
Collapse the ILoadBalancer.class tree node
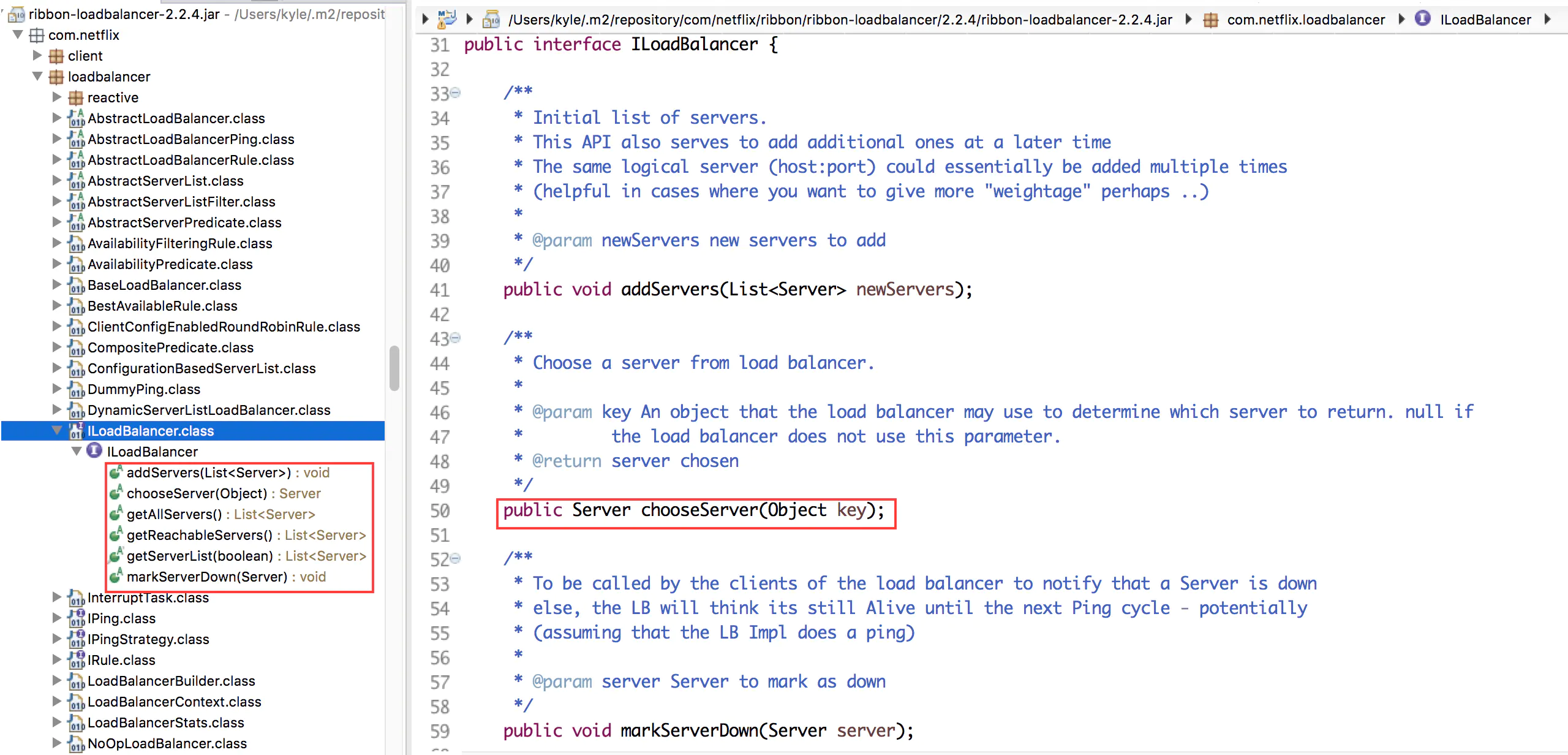click(x=57, y=431)
